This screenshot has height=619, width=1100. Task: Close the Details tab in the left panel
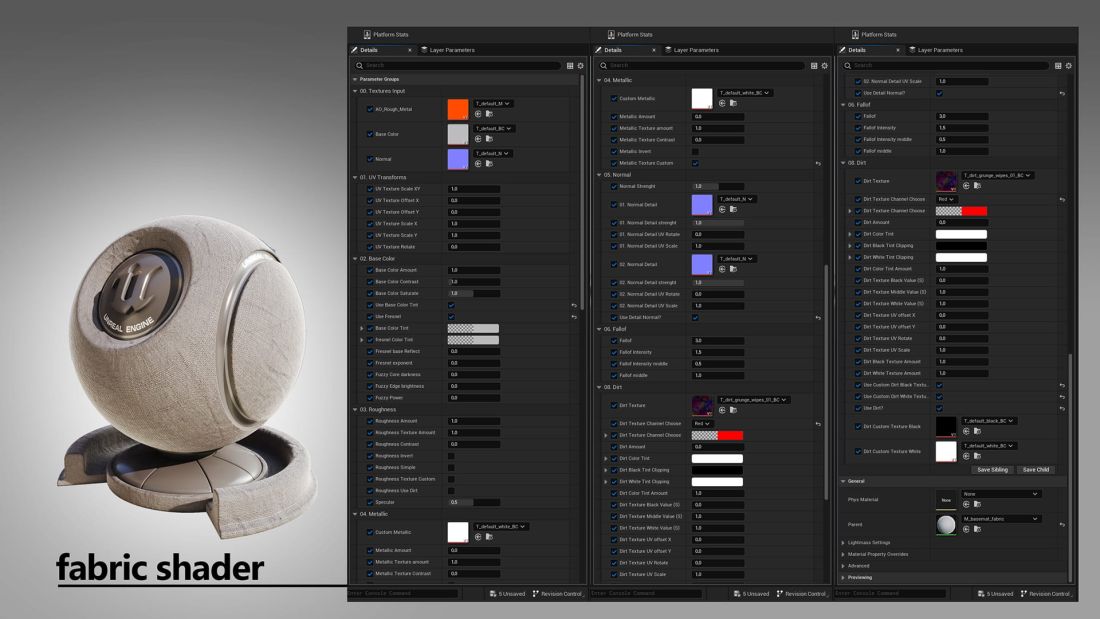pyautogui.click(x=410, y=50)
